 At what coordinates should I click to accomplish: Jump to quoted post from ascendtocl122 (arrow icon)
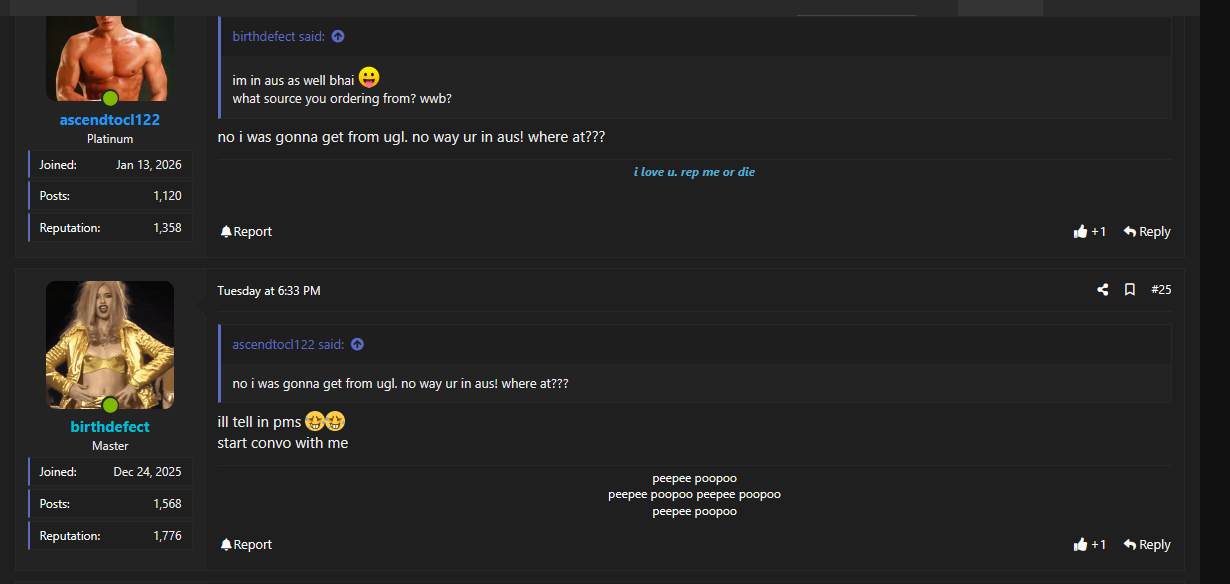(x=357, y=345)
